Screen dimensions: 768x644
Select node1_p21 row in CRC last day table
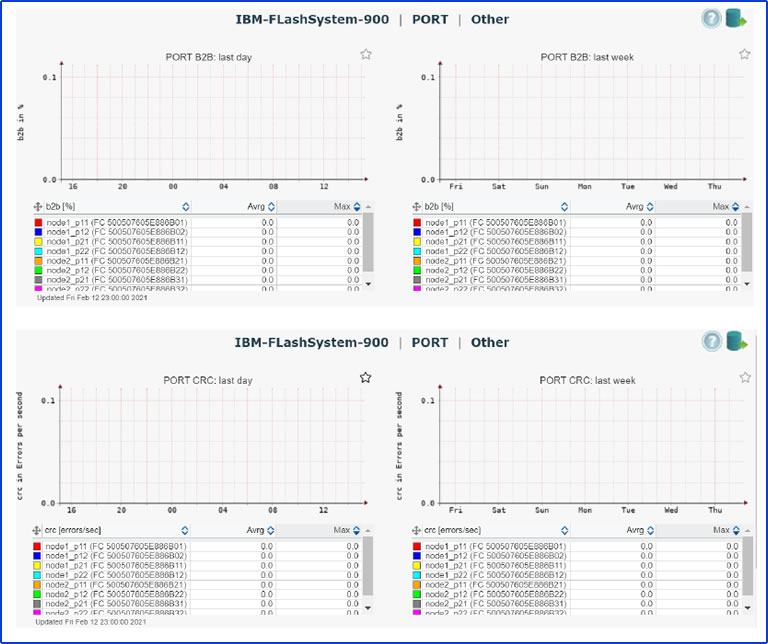tap(197, 565)
